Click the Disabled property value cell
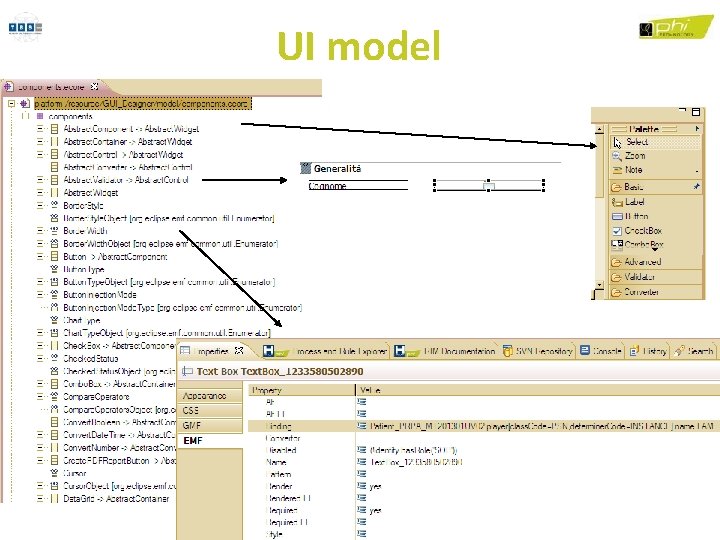The width and height of the screenshot is (720, 540). pyautogui.click(x=413, y=450)
